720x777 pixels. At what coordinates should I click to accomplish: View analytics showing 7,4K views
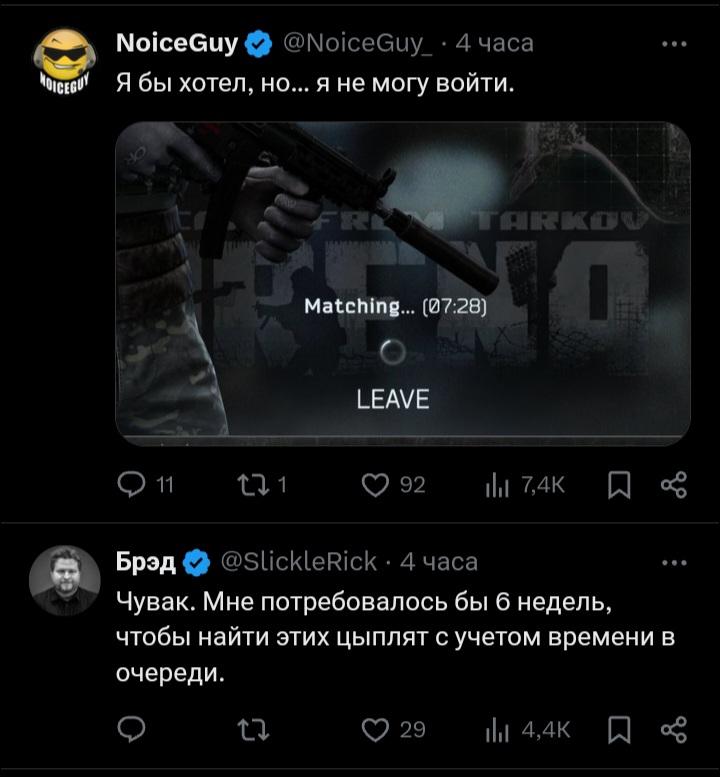click(x=525, y=485)
